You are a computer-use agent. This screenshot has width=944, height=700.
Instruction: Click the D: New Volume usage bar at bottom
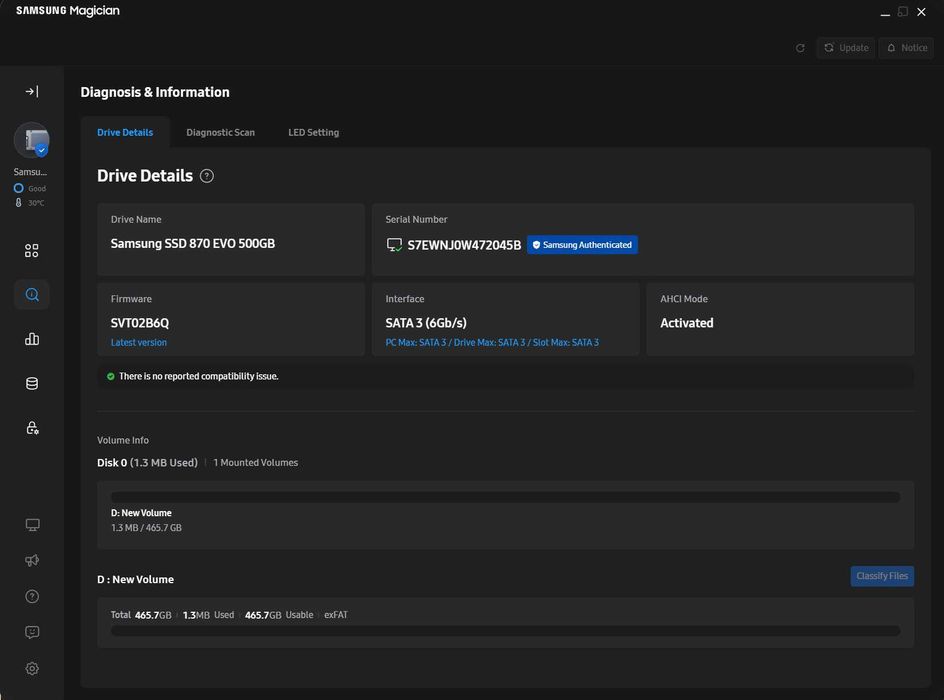tap(506, 631)
